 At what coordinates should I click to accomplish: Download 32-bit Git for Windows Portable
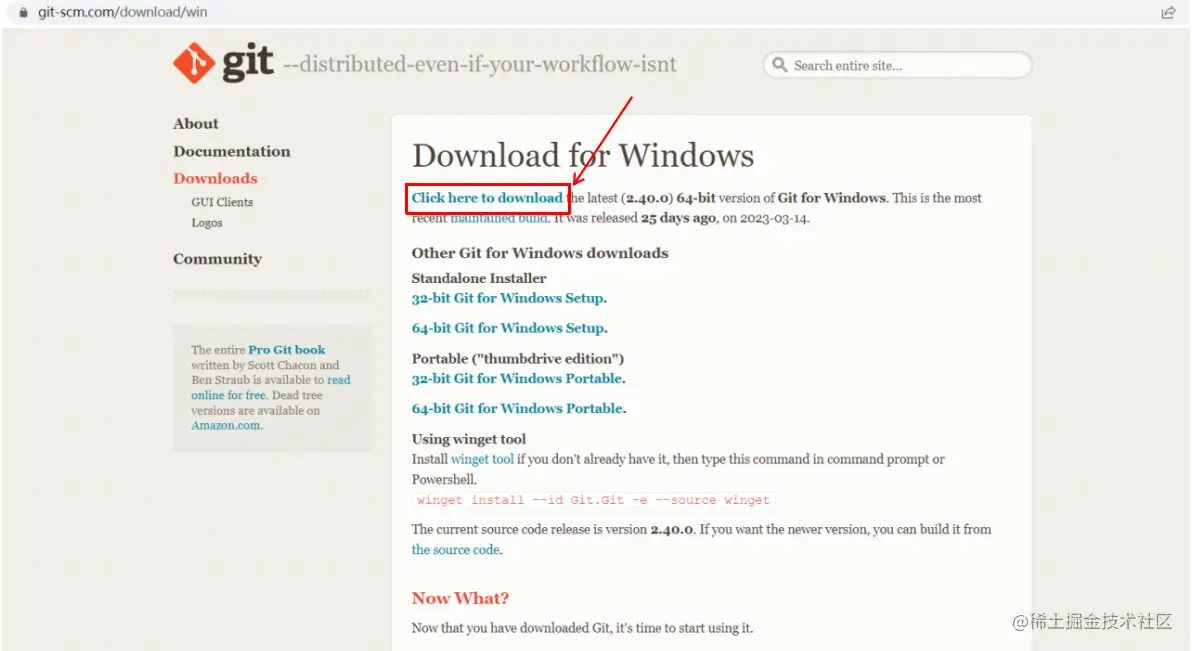(x=518, y=378)
